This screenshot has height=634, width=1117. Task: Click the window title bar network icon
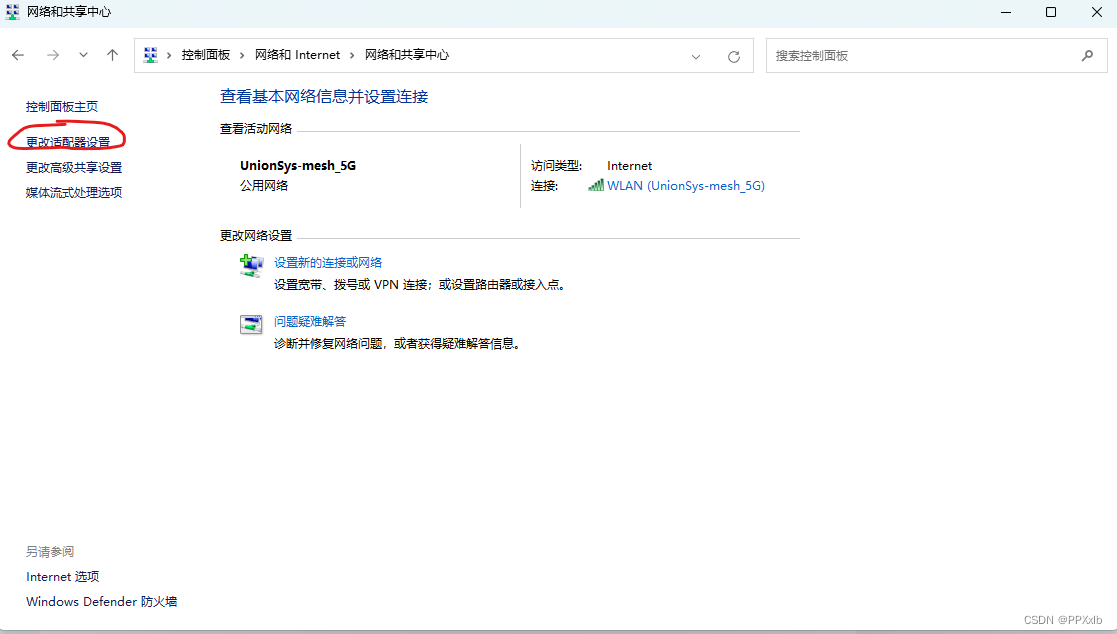point(13,12)
